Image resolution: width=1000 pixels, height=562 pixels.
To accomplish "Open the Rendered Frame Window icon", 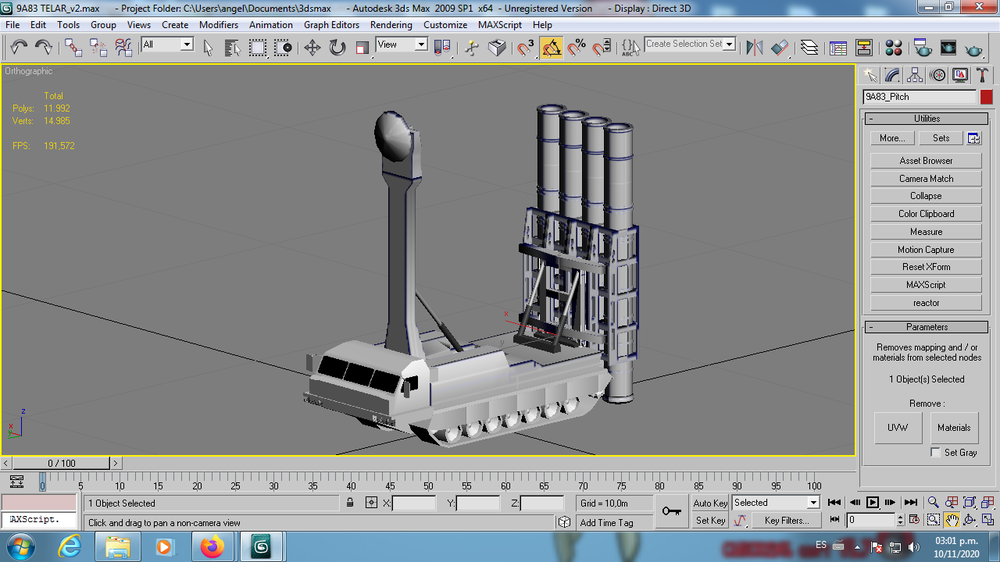I will click(x=948, y=47).
